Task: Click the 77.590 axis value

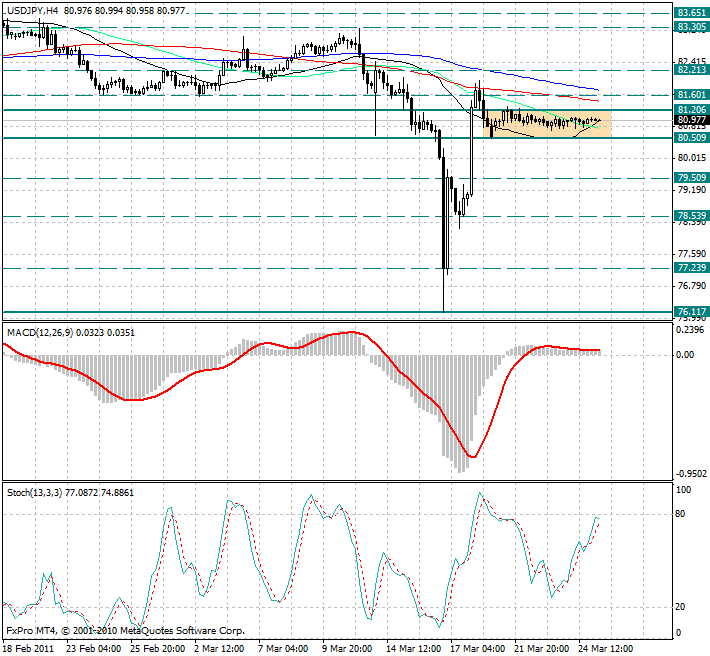Action: 691,254
